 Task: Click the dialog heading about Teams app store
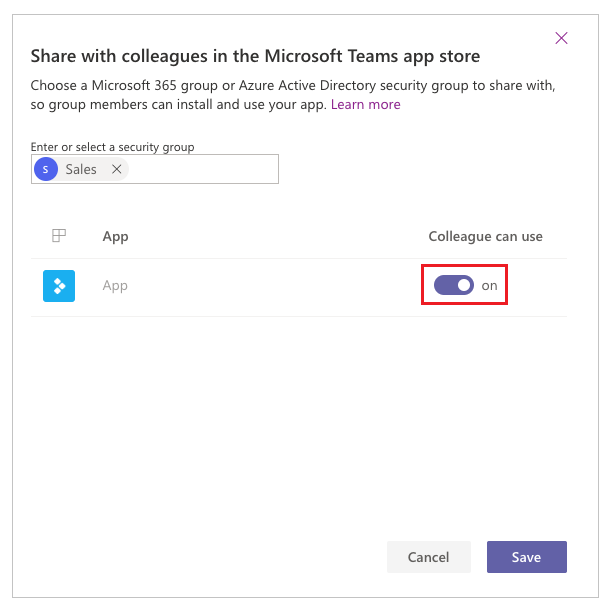[x=255, y=56]
